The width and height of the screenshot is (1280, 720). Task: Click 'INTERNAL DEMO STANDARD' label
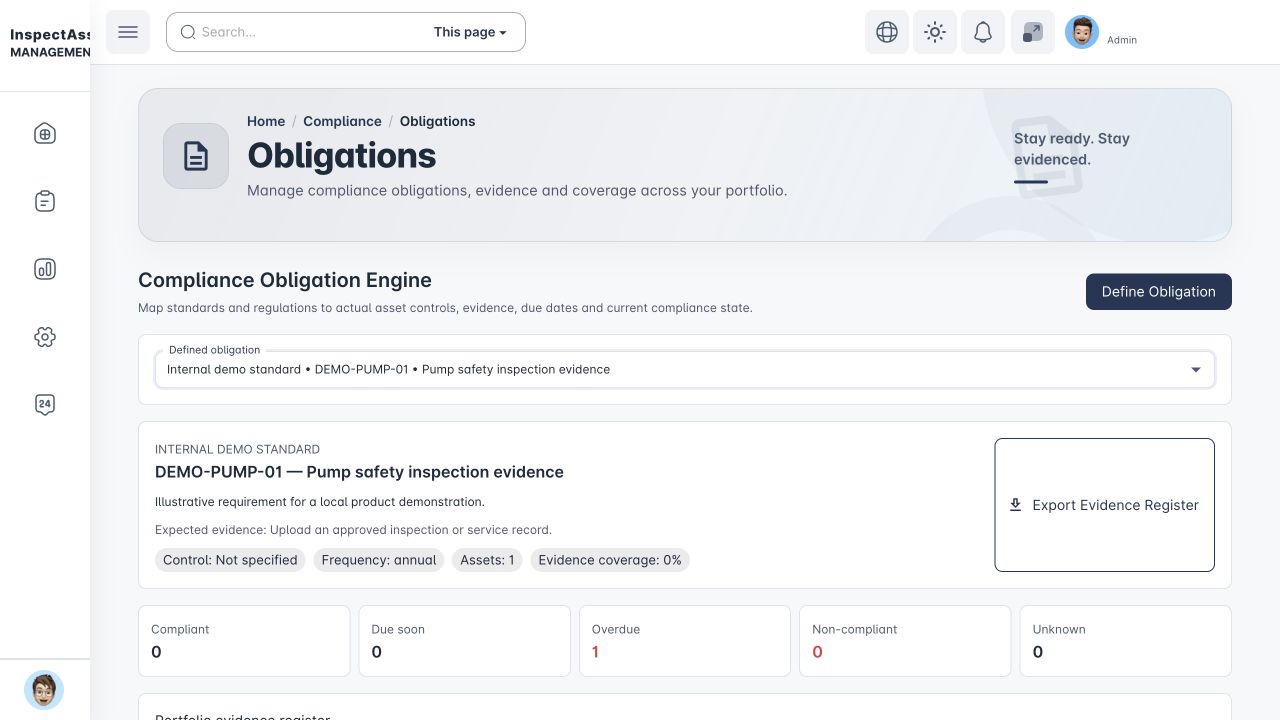click(x=237, y=449)
